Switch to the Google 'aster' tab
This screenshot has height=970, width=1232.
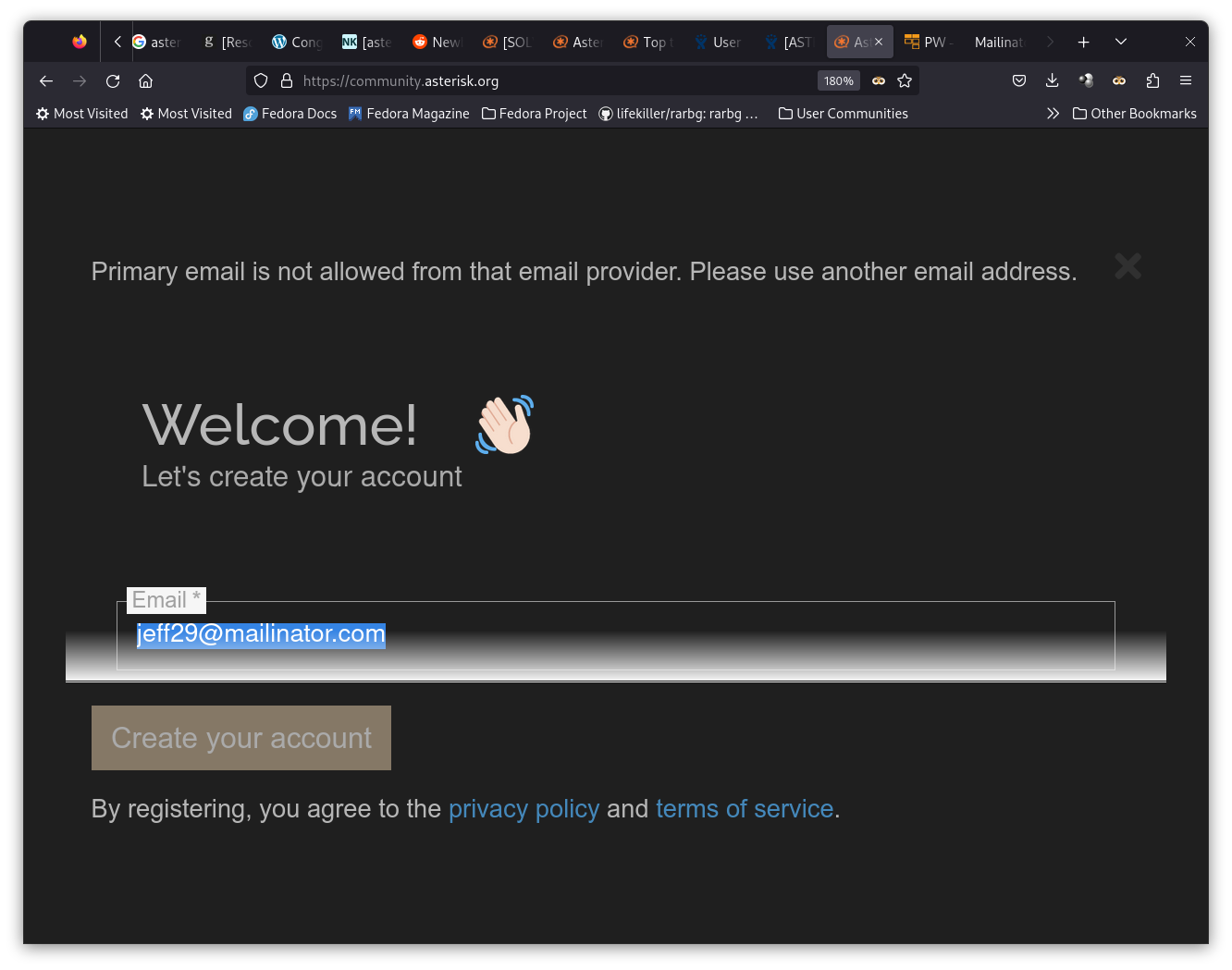[x=157, y=42]
